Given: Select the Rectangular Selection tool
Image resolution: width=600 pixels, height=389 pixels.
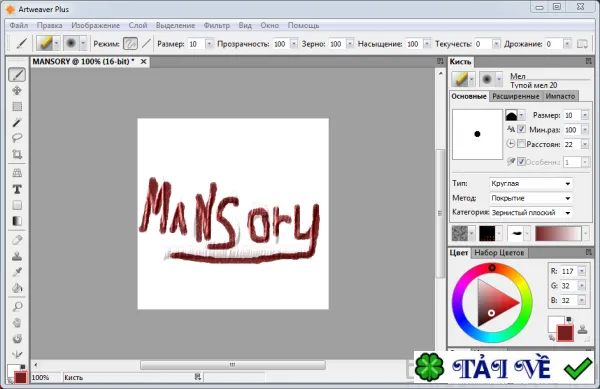Looking at the screenshot, I should pyautogui.click(x=17, y=106).
